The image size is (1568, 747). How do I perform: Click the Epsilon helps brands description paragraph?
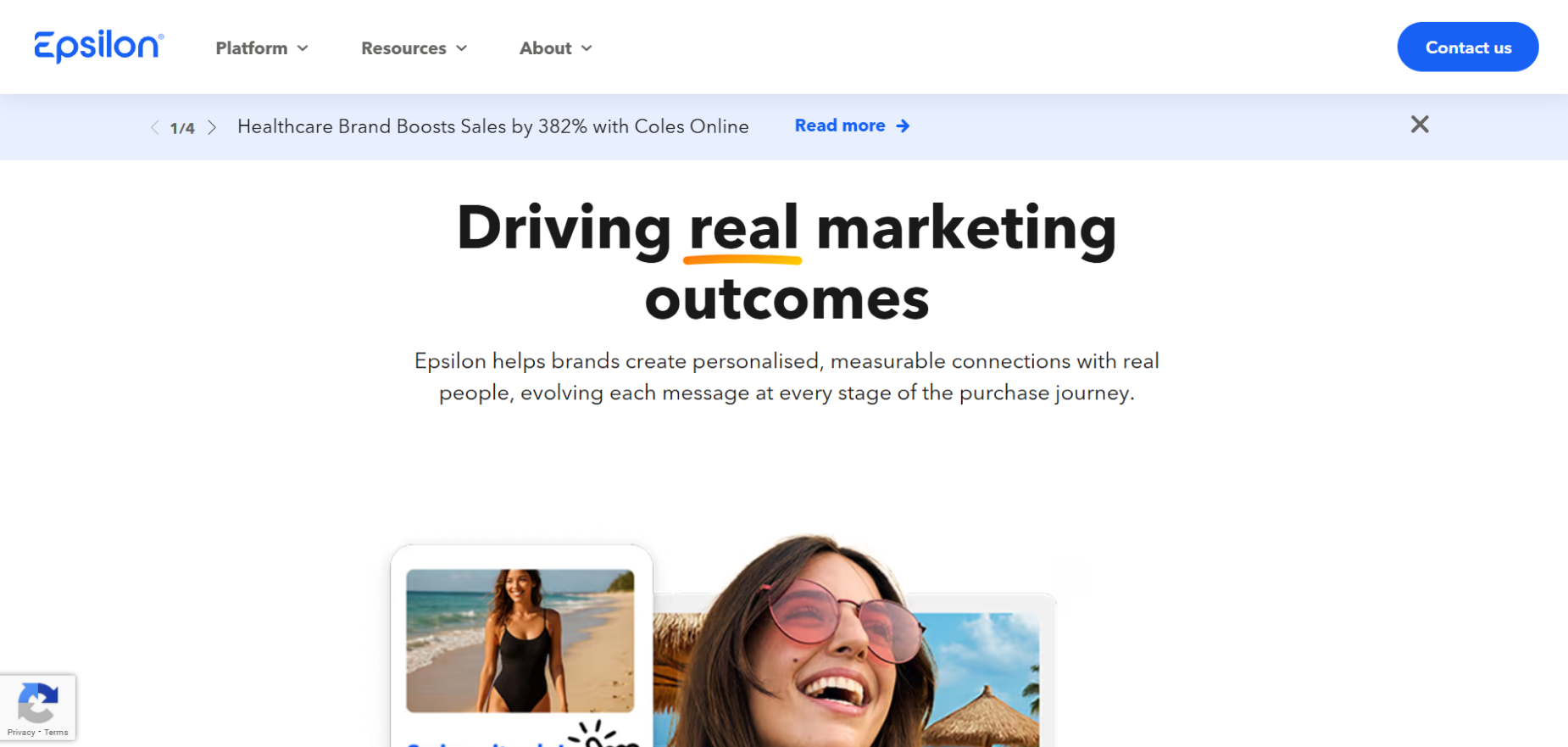click(787, 376)
